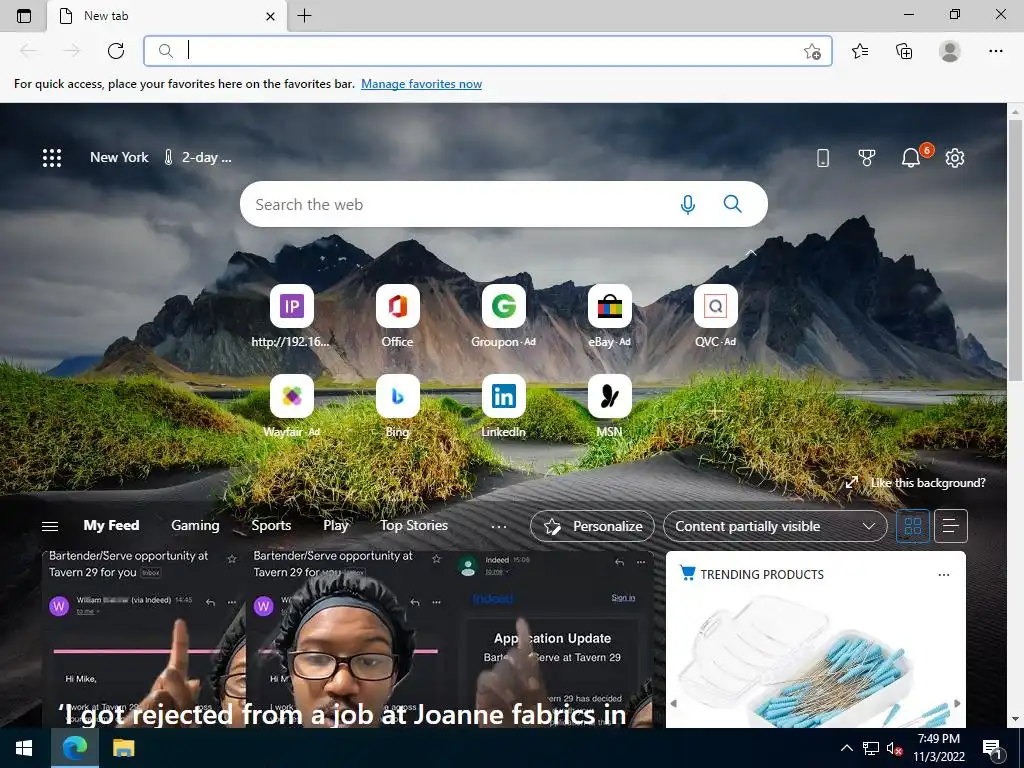The width and height of the screenshot is (1024, 768).
Task: Click into the address bar
Action: pyautogui.click(x=488, y=51)
